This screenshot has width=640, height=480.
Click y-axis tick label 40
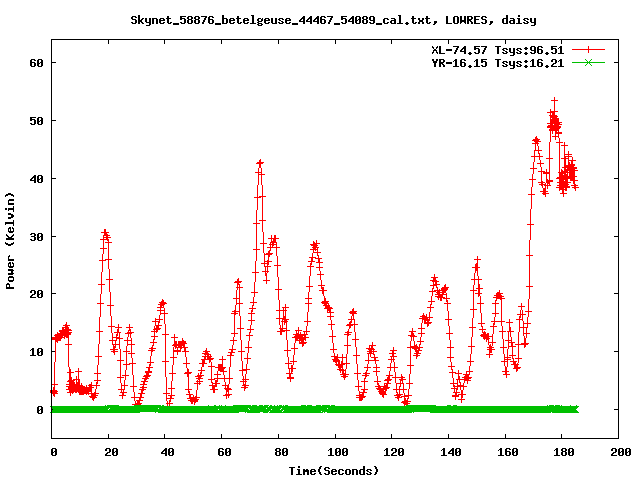[x=36, y=179]
